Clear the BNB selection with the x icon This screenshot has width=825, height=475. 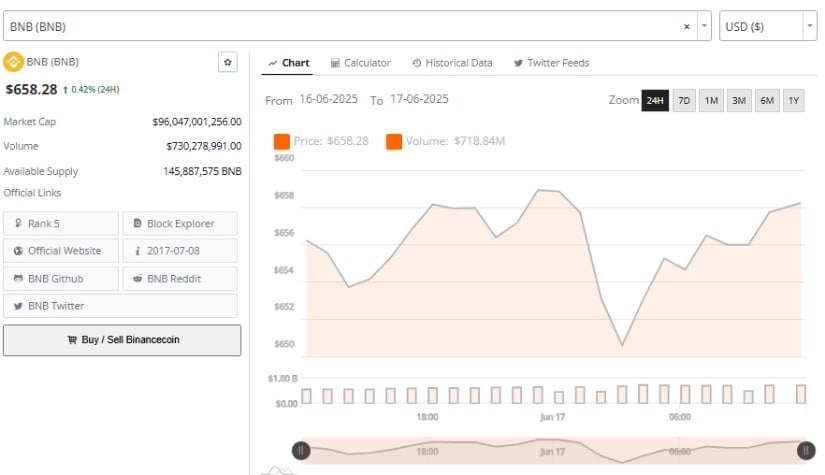point(687,26)
